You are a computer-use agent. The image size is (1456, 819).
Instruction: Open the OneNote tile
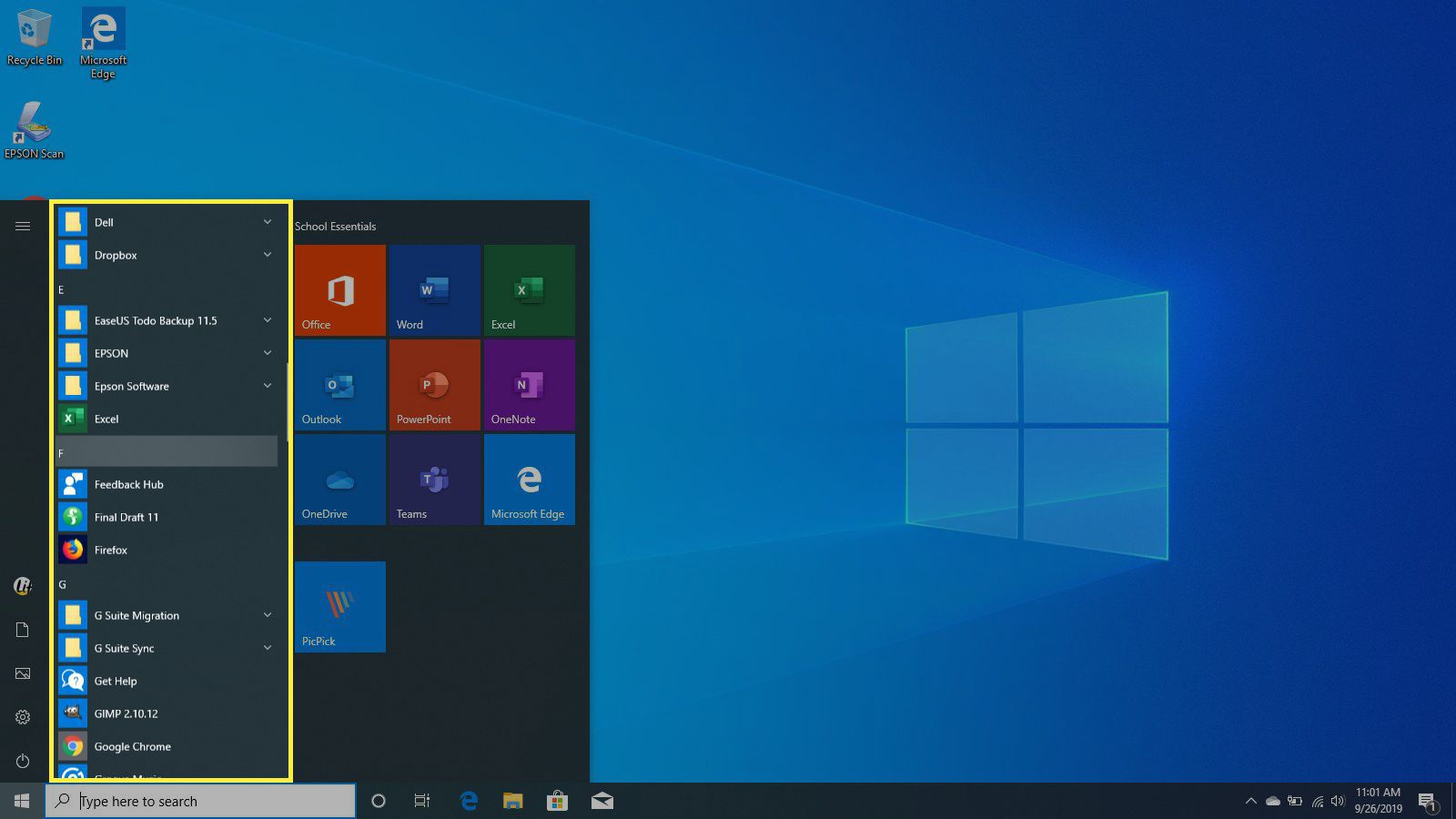point(530,385)
